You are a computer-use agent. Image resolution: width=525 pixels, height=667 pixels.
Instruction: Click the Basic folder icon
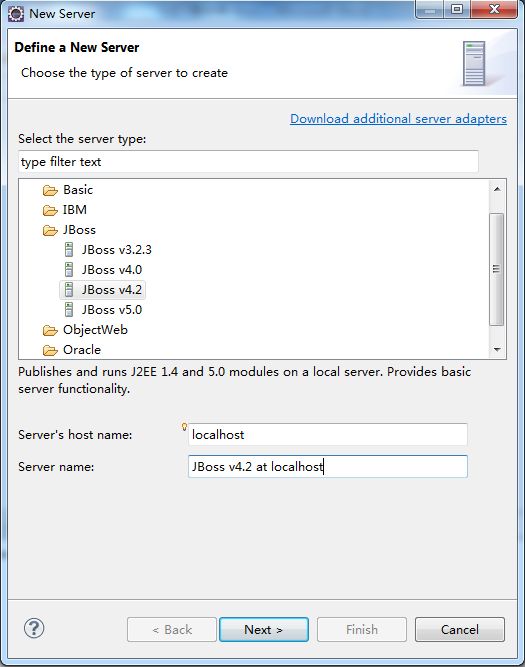pos(50,190)
